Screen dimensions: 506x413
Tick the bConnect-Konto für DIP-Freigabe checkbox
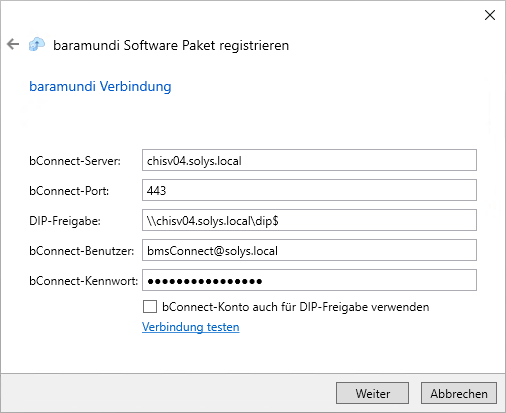click(x=150, y=307)
